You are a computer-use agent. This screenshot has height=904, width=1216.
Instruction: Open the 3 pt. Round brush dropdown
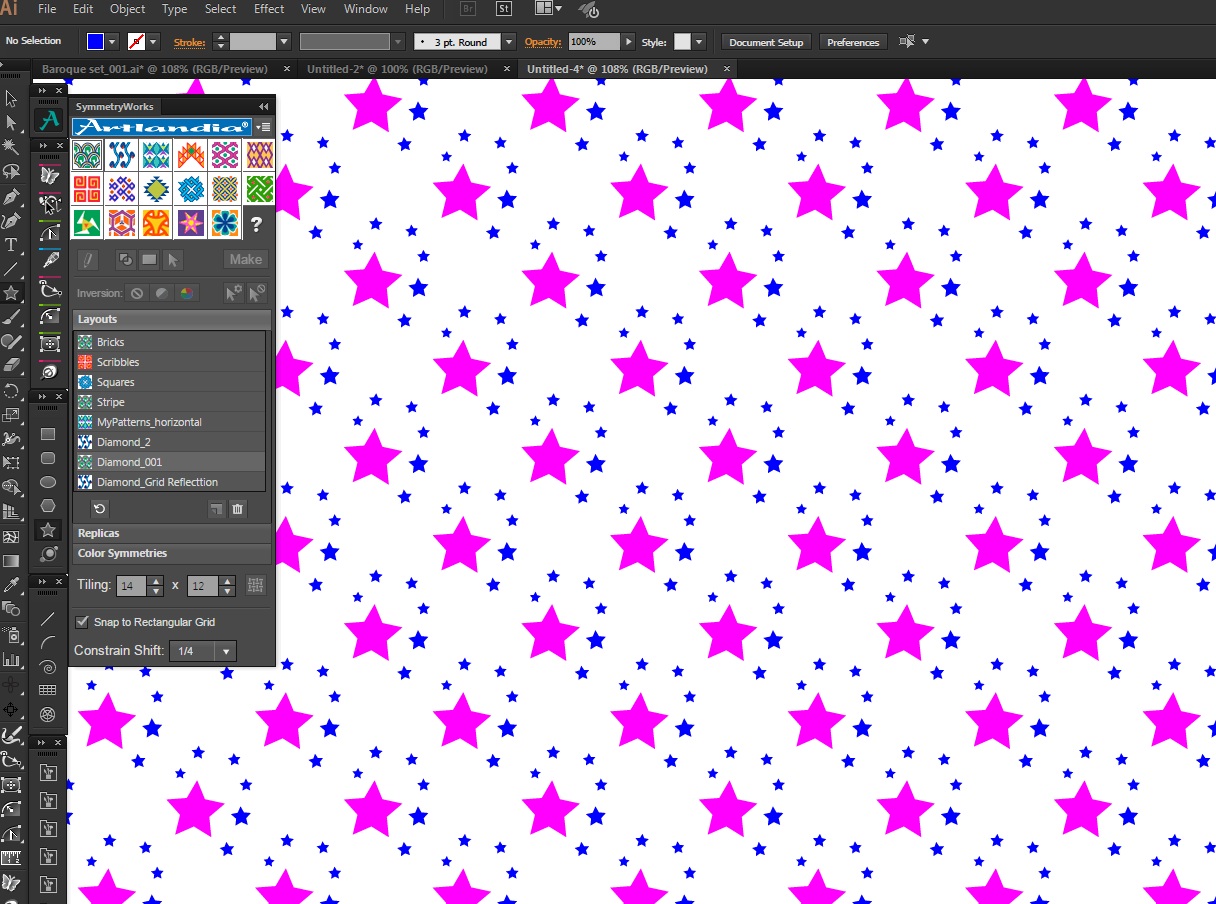pos(509,42)
